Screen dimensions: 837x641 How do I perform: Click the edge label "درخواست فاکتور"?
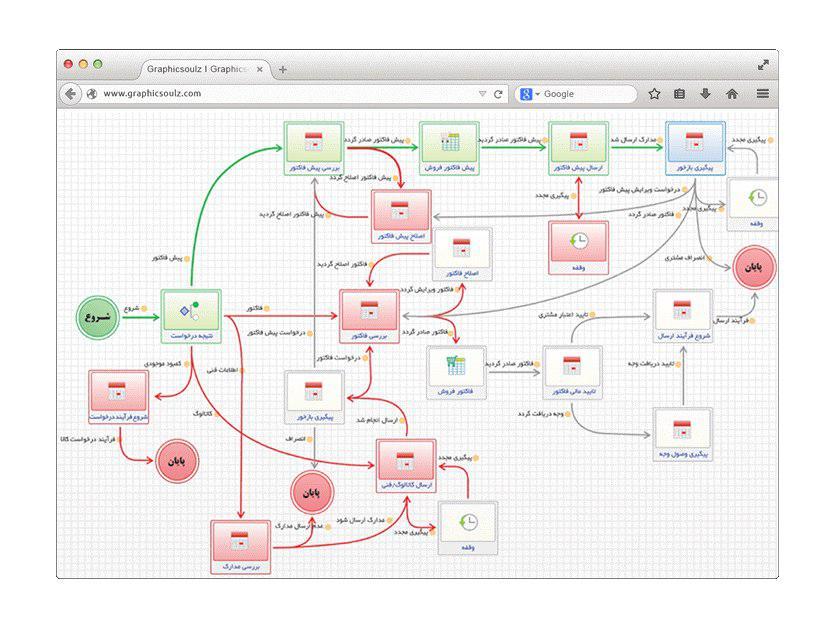click(x=338, y=358)
